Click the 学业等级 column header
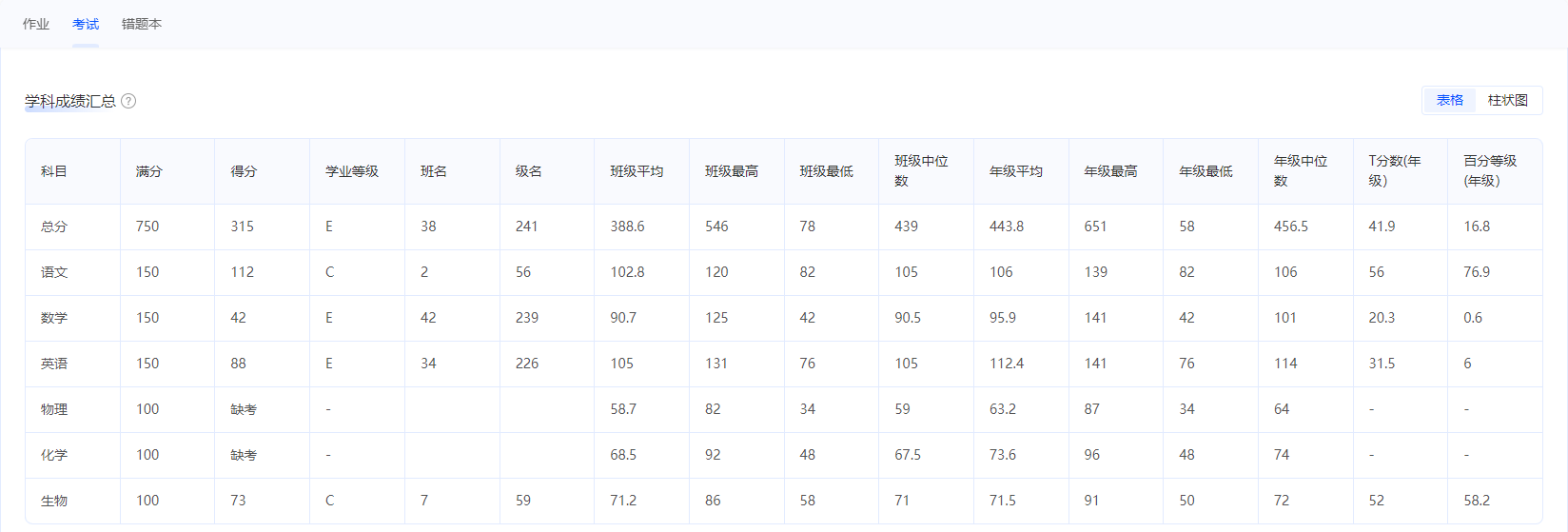Screen dimensions: 1568x532 click(352, 171)
